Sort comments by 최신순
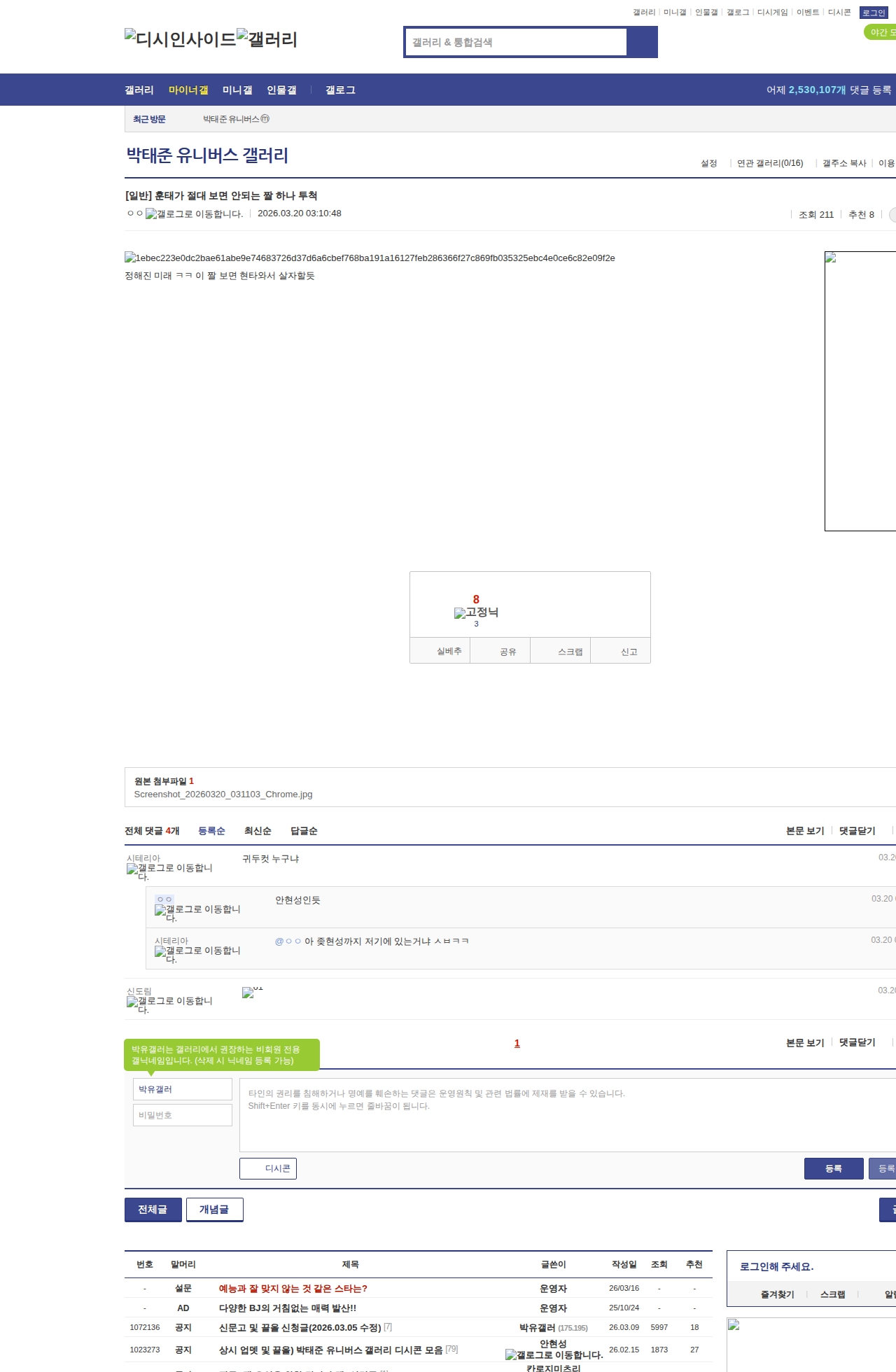Image resolution: width=896 pixels, height=1372 pixels. tap(258, 831)
